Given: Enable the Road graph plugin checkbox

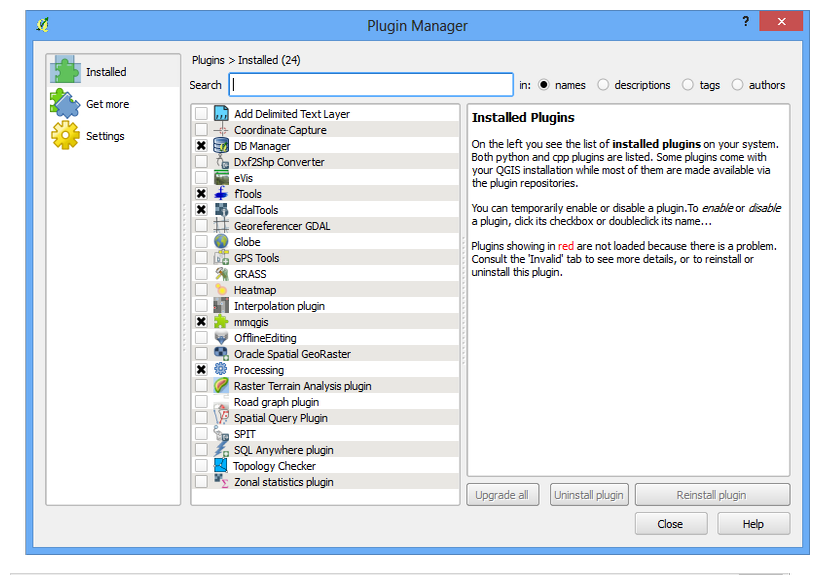Looking at the screenshot, I should [201, 402].
